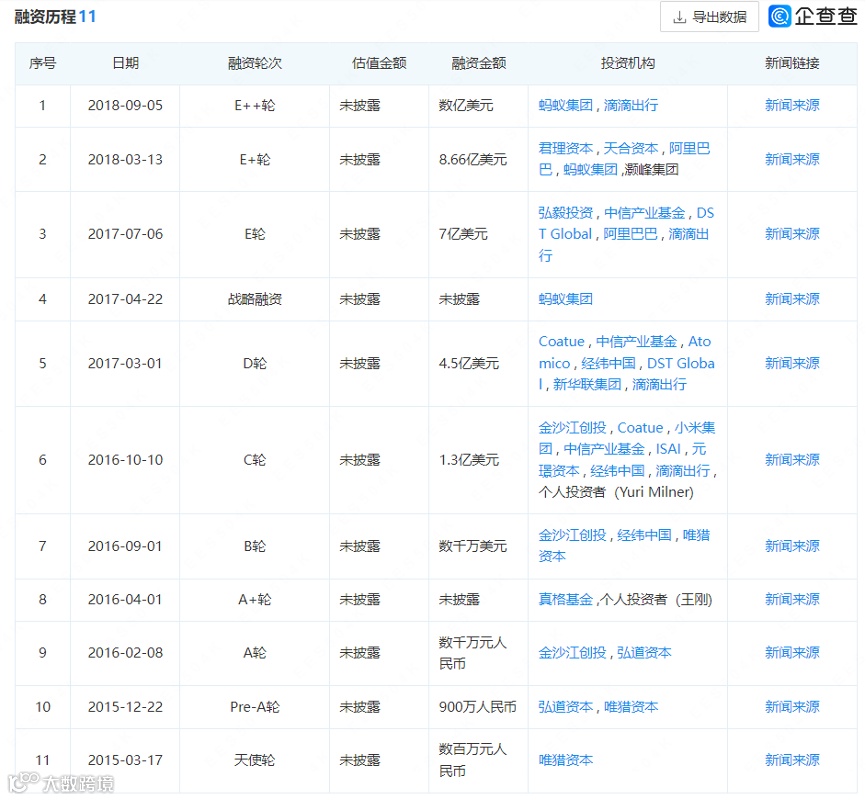Select the E++轮 round cell
866x800 pixels.
[x=255, y=105]
